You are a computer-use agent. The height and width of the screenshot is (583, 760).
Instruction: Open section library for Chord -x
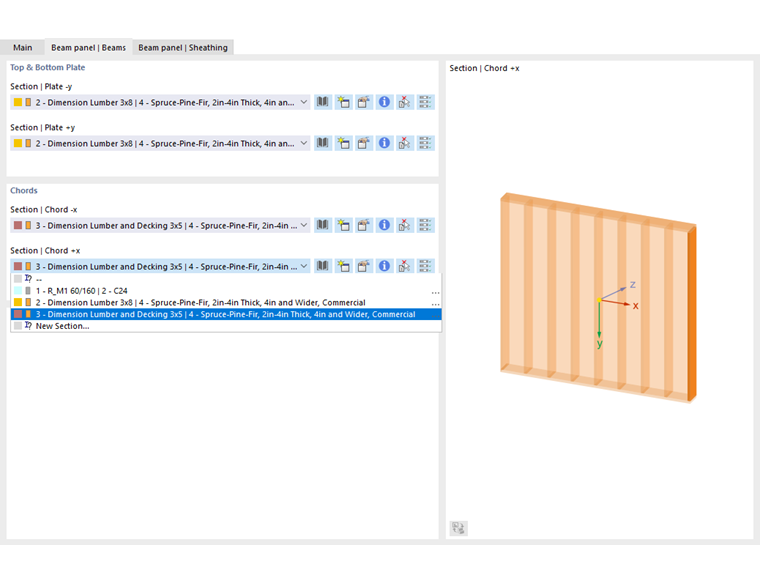(323, 225)
